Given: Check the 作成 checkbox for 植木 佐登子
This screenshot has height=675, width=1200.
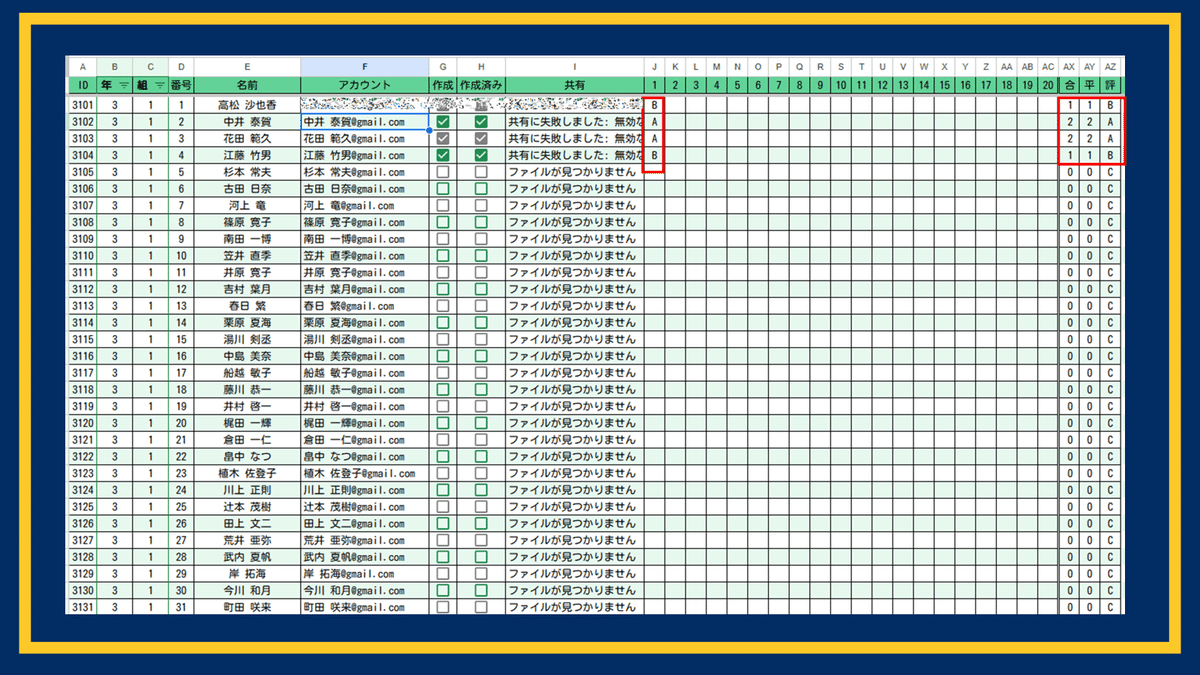Looking at the screenshot, I should point(443,473).
